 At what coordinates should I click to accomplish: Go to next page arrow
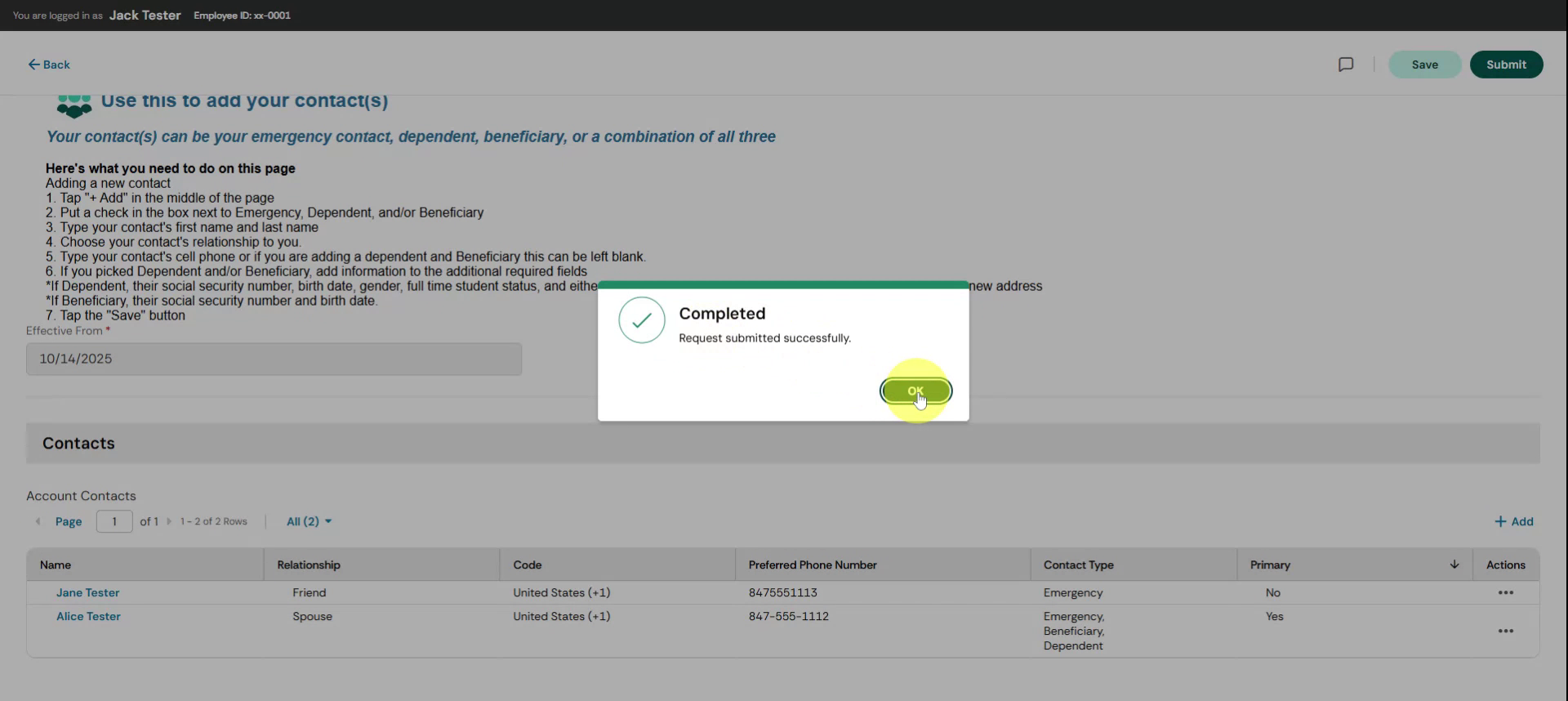click(x=169, y=521)
